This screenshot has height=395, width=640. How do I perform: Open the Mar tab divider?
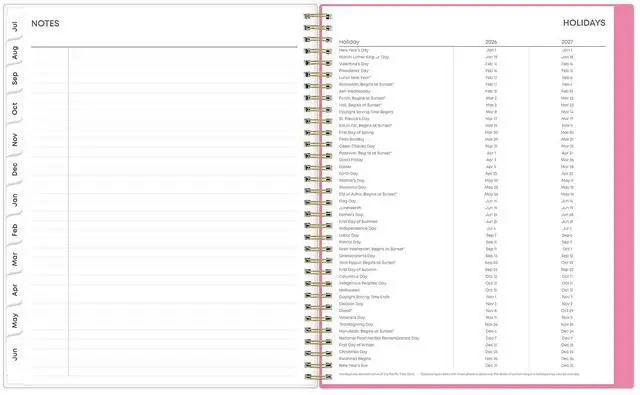pyautogui.click(x=15, y=260)
